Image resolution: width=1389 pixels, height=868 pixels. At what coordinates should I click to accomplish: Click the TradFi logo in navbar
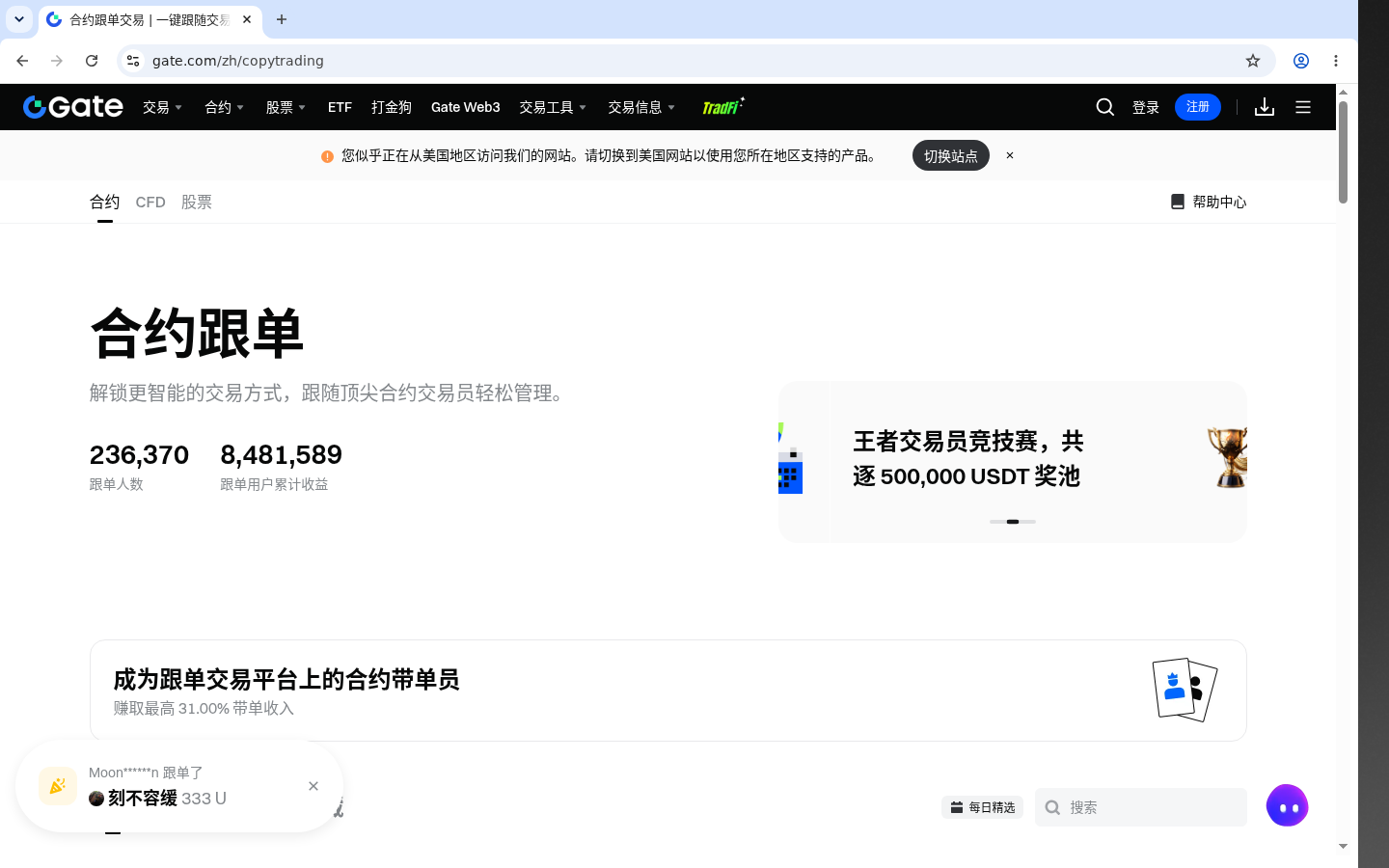(x=723, y=106)
